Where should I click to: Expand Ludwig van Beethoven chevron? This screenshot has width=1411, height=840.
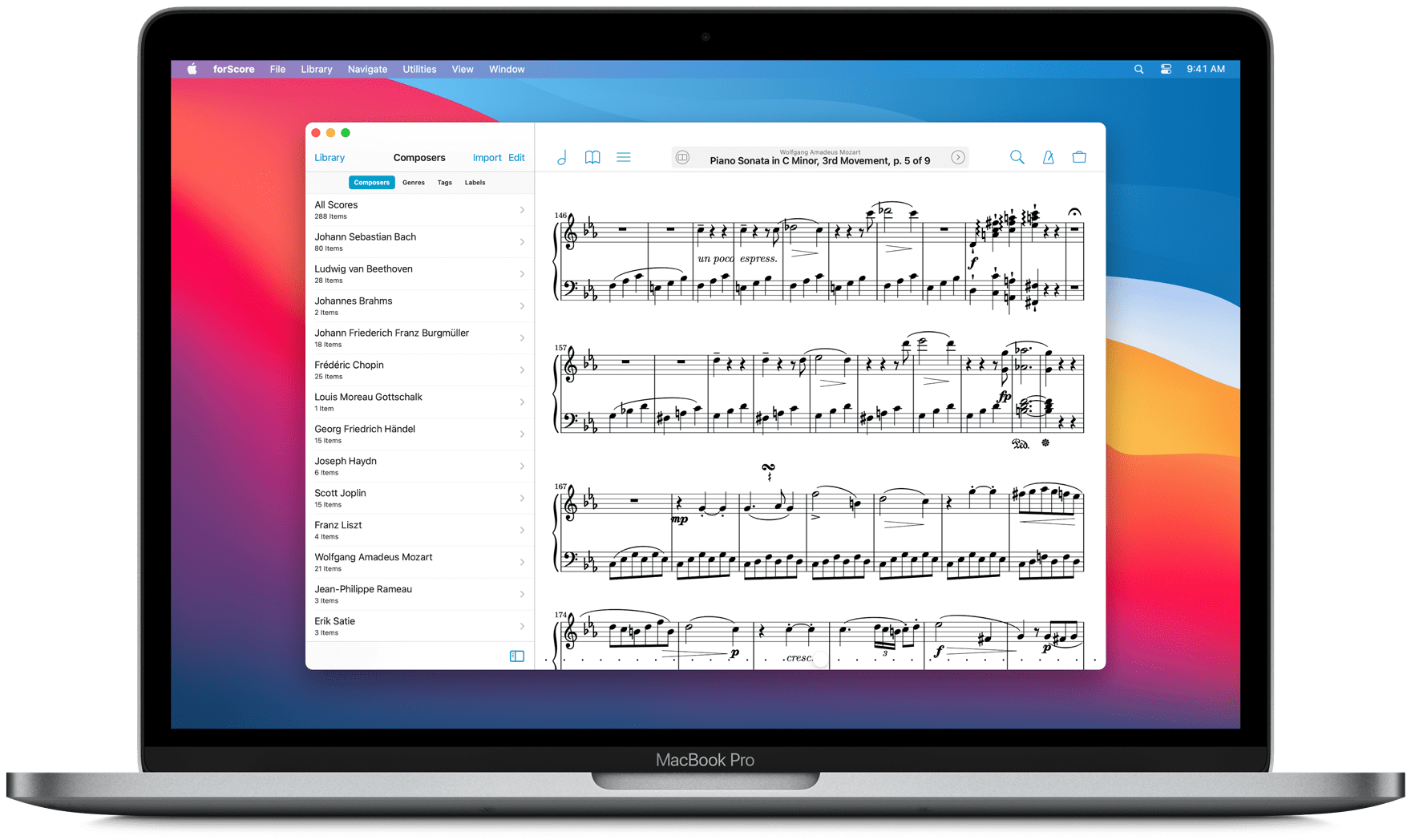click(522, 274)
